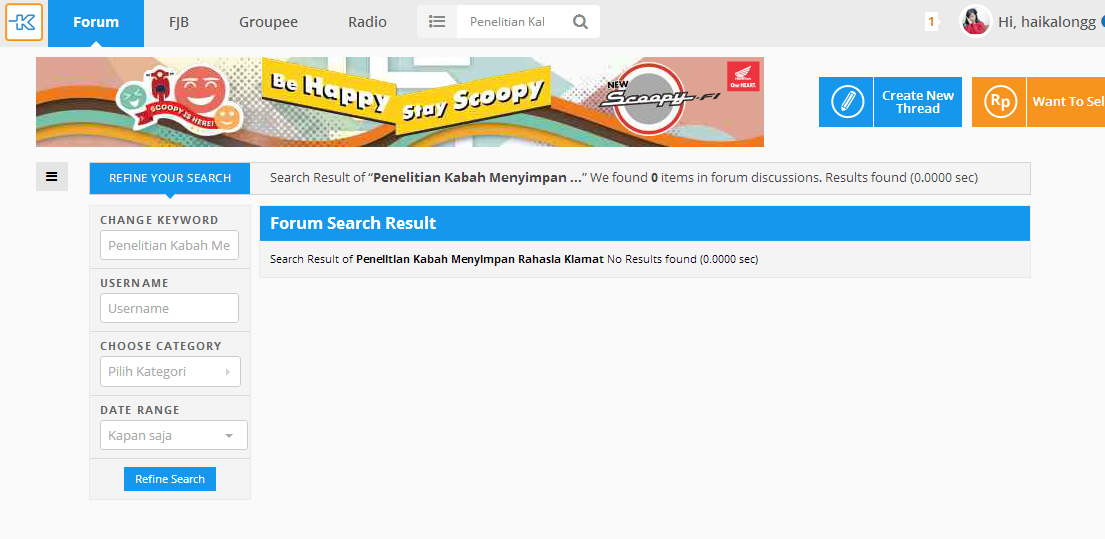Go to the Groupee tab
The height and width of the screenshot is (539, 1105).
click(268, 23)
